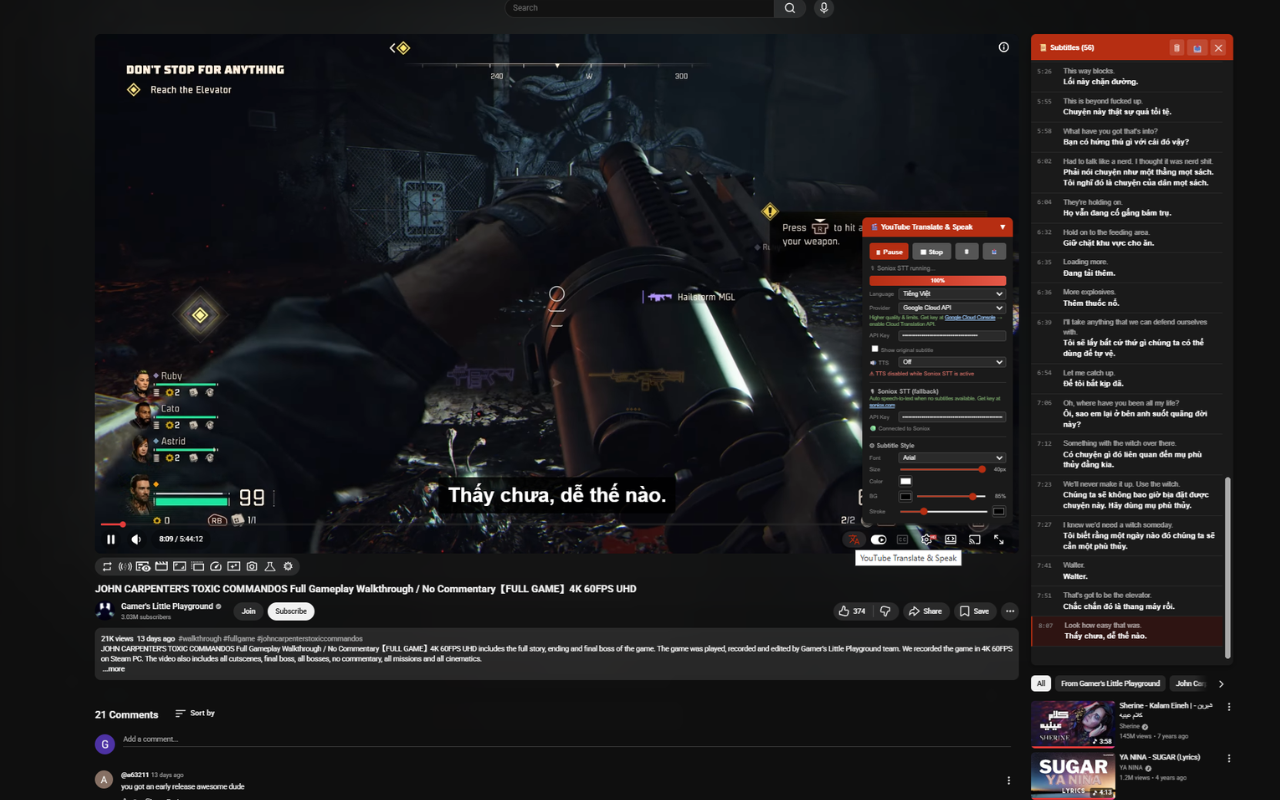Click the YouTube search box
Image resolution: width=1280 pixels, height=800 pixels.
tap(639, 8)
